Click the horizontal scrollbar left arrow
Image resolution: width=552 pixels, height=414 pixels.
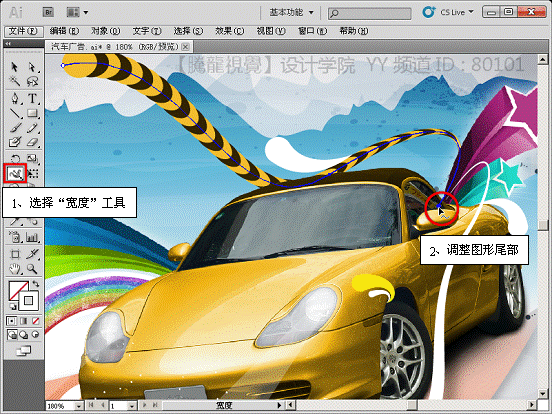(290, 406)
